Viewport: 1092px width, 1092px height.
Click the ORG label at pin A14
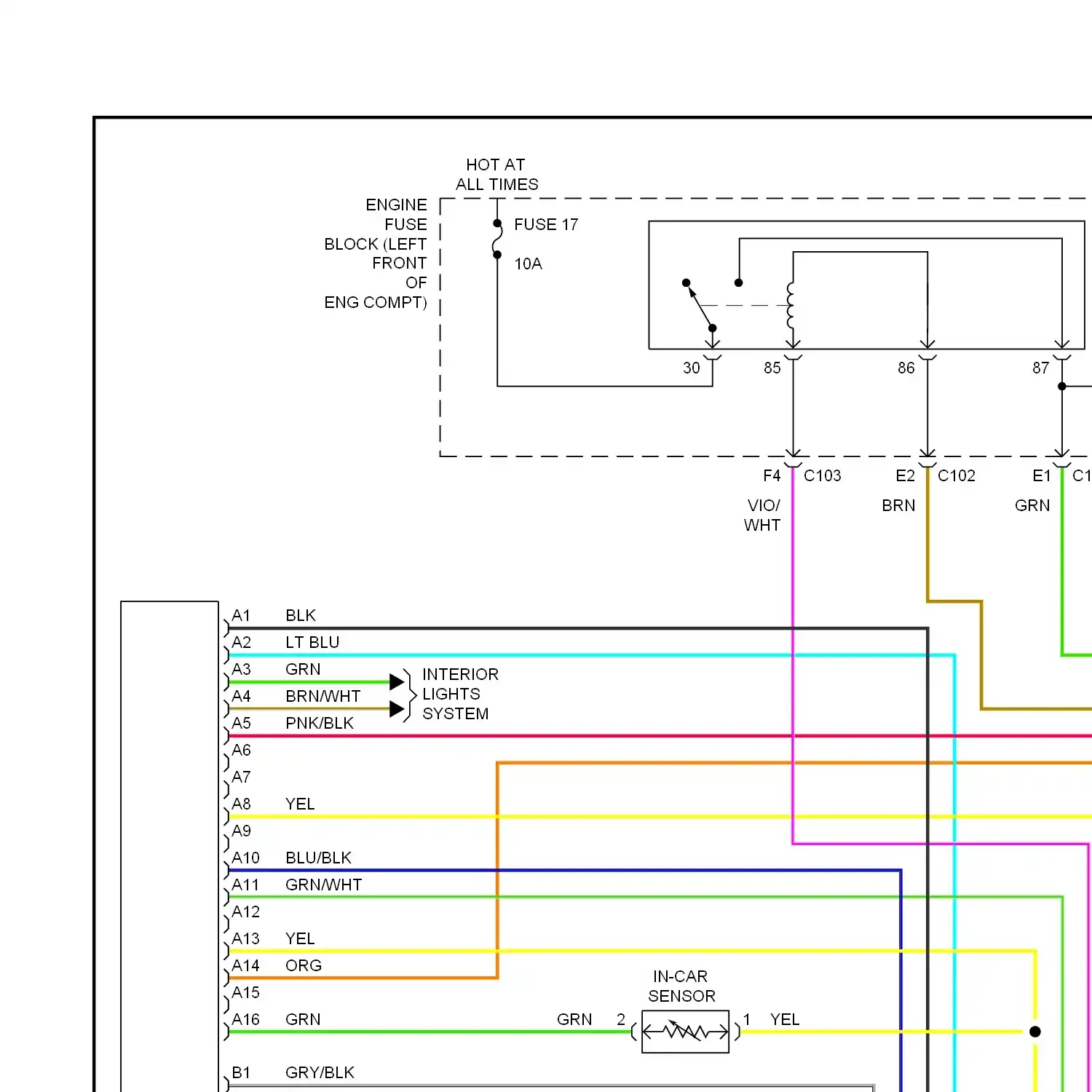(304, 965)
